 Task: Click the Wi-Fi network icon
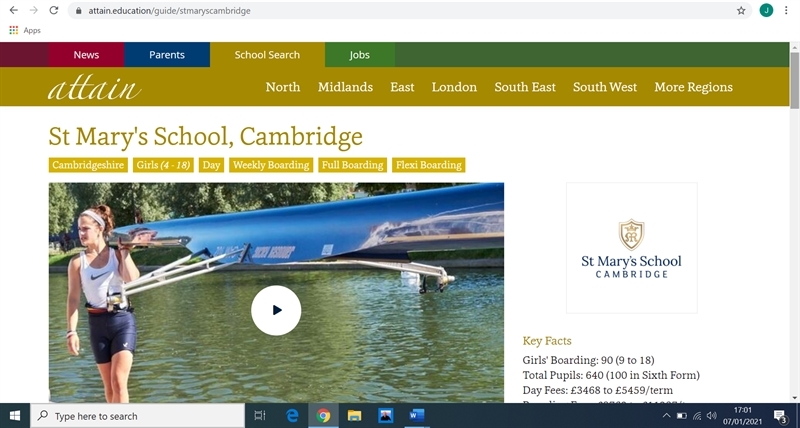click(x=697, y=416)
